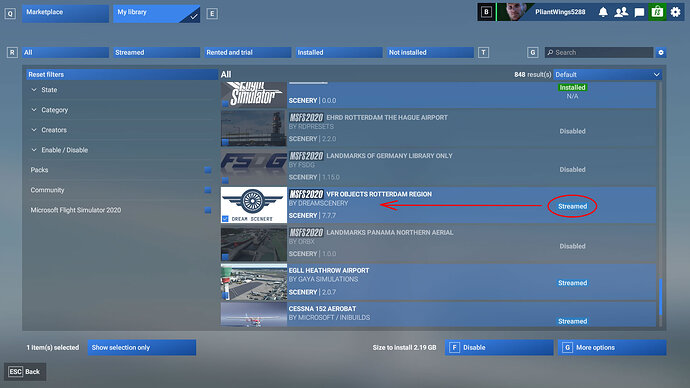Click the T key filter-right icon
The image size is (690, 388).
pos(483,52)
